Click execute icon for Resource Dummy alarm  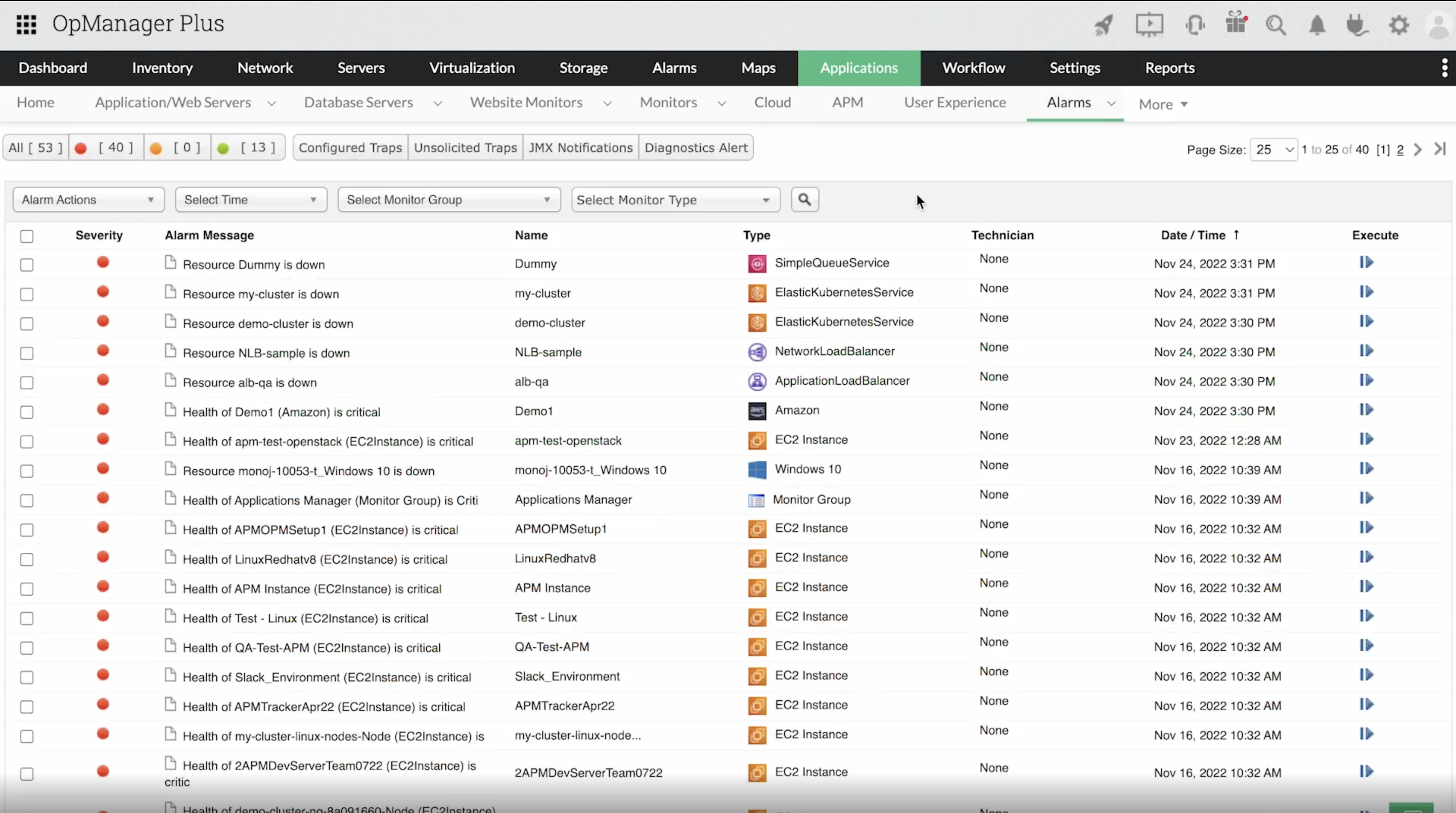click(x=1366, y=262)
